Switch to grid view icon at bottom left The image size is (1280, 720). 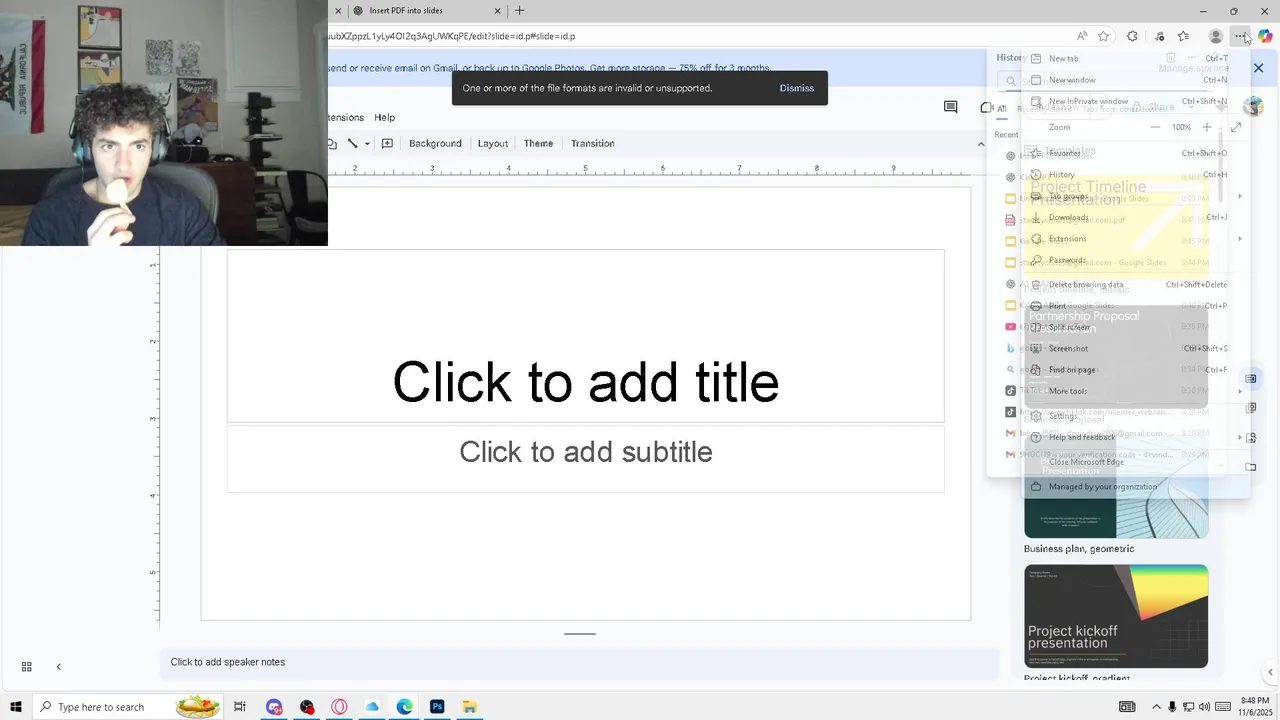point(27,667)
